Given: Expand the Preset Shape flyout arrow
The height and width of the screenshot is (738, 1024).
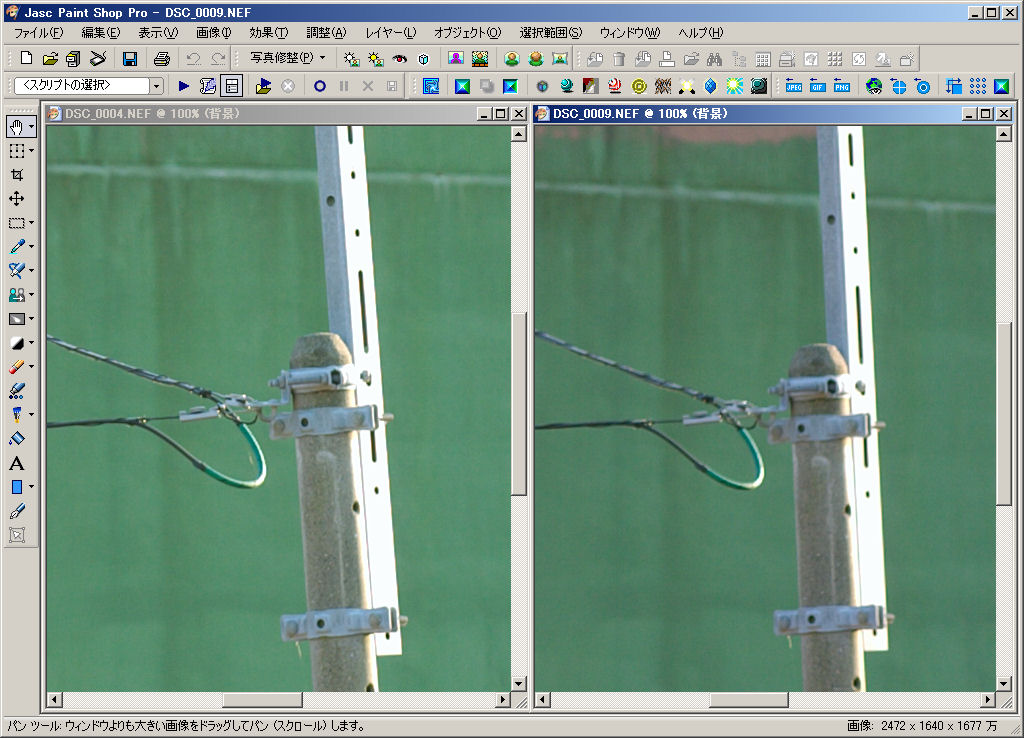Looking at the screenshot, I should tap(31, 487).
